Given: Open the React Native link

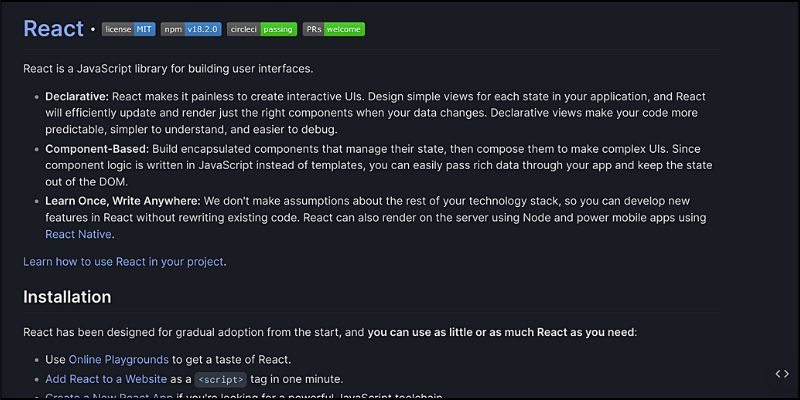Looking at the screenshot, I should coord(79,235).
